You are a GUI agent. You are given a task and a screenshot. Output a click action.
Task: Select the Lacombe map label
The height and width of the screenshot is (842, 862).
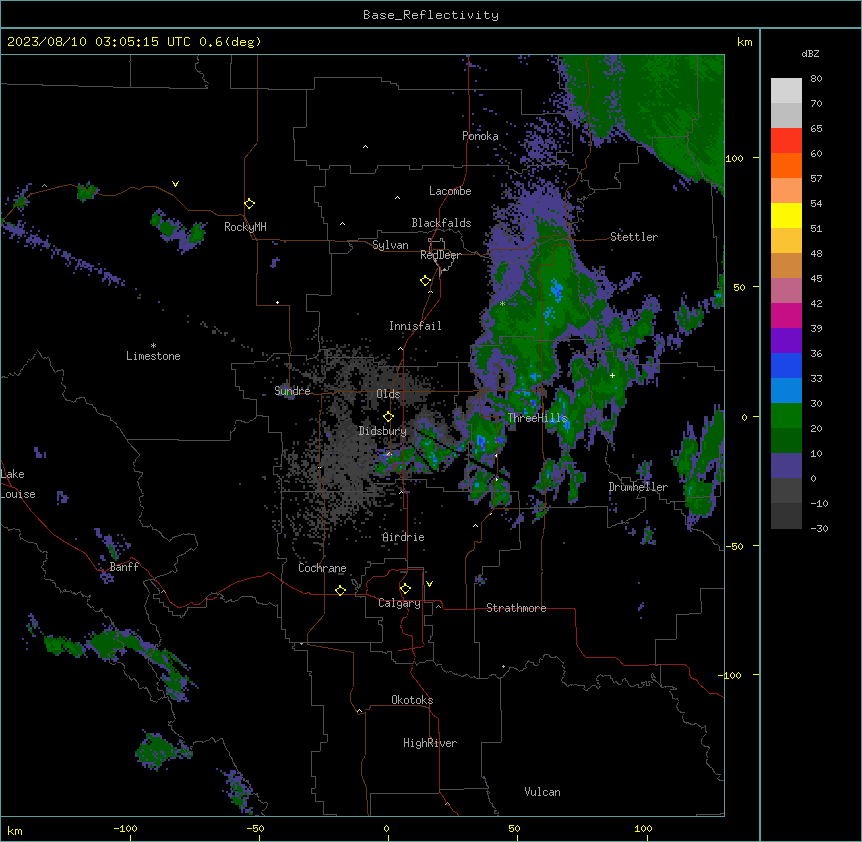click(450, 191)
